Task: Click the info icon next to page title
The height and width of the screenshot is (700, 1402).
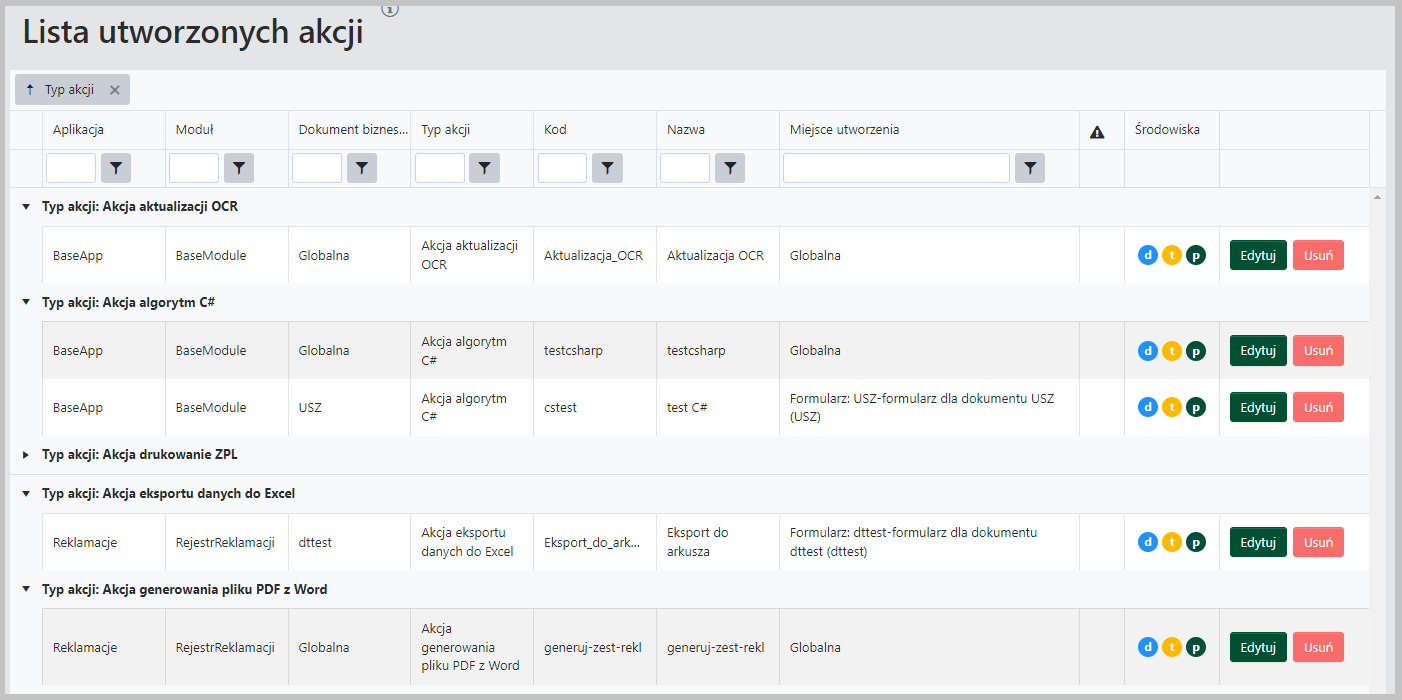Action: [x=390, y=9]
